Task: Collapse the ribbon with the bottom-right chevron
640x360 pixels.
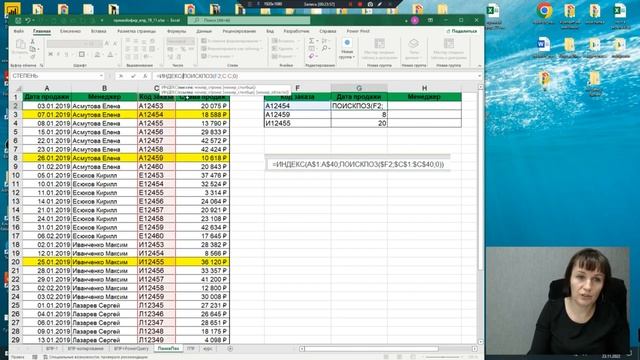Action: 480,65
